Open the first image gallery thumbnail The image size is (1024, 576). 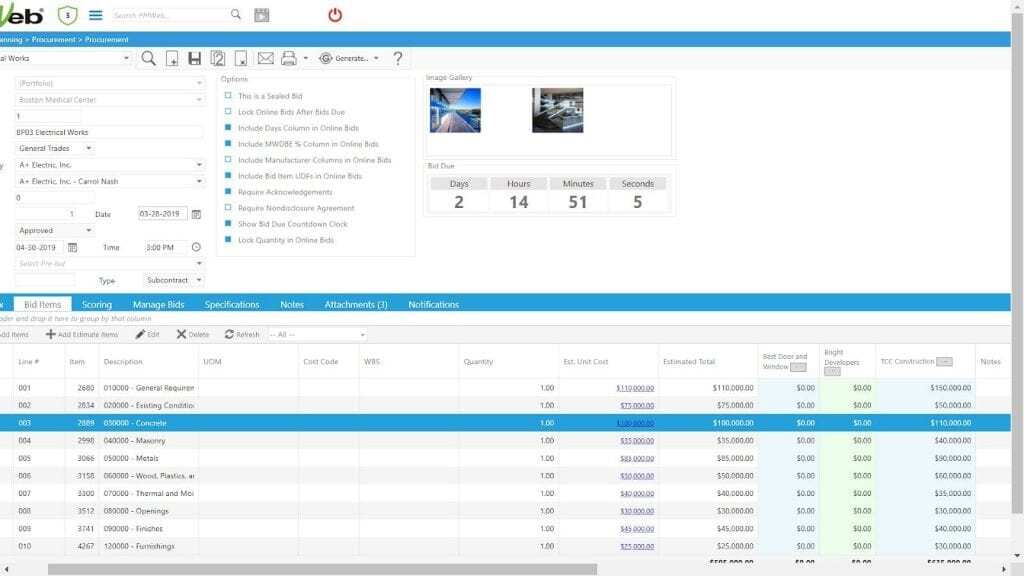(455, 110)
